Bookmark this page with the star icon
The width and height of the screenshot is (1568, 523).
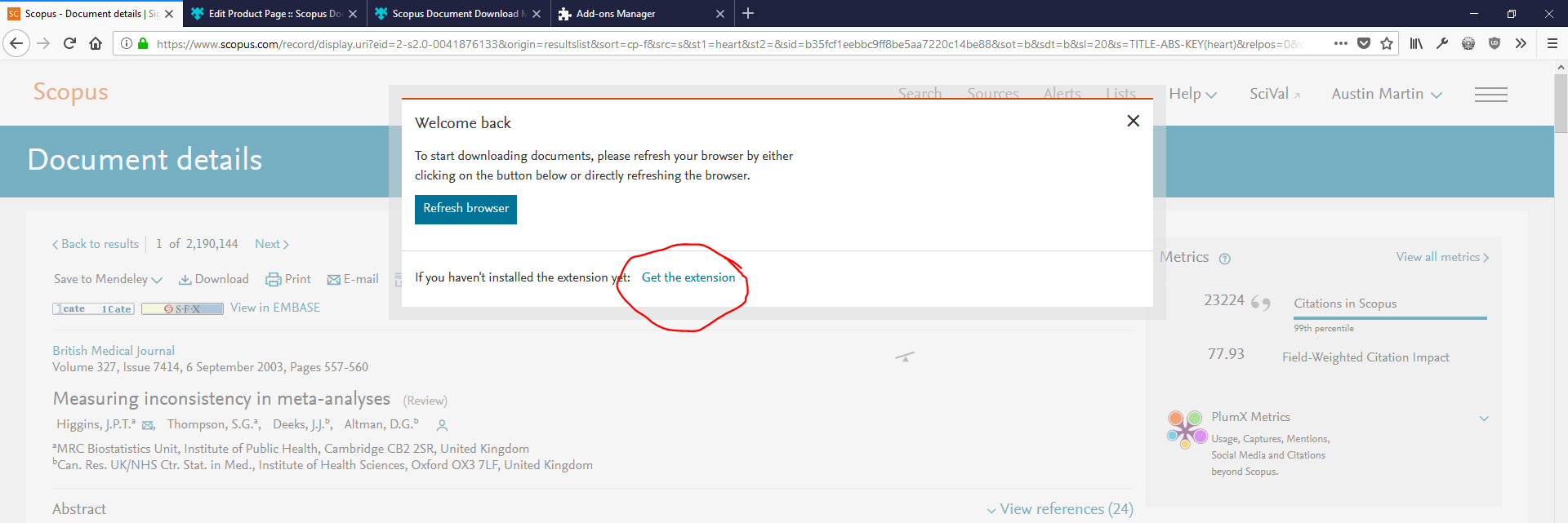coord(1386,43)
